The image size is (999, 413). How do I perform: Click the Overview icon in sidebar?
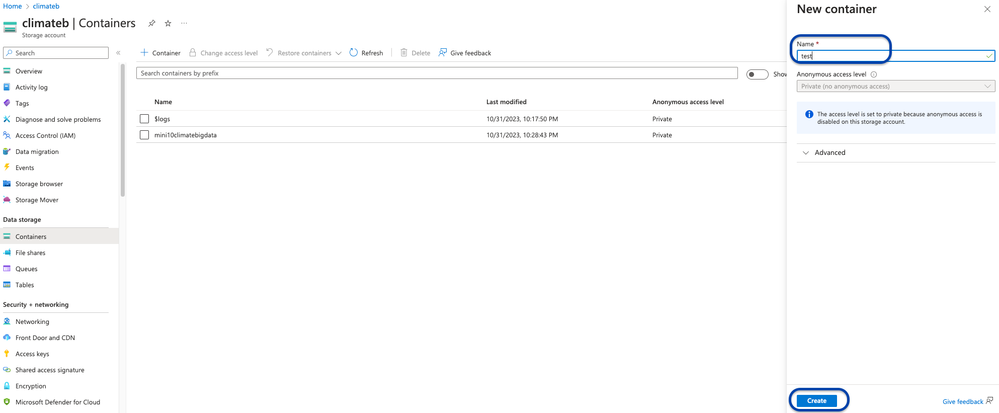[7, 71]
